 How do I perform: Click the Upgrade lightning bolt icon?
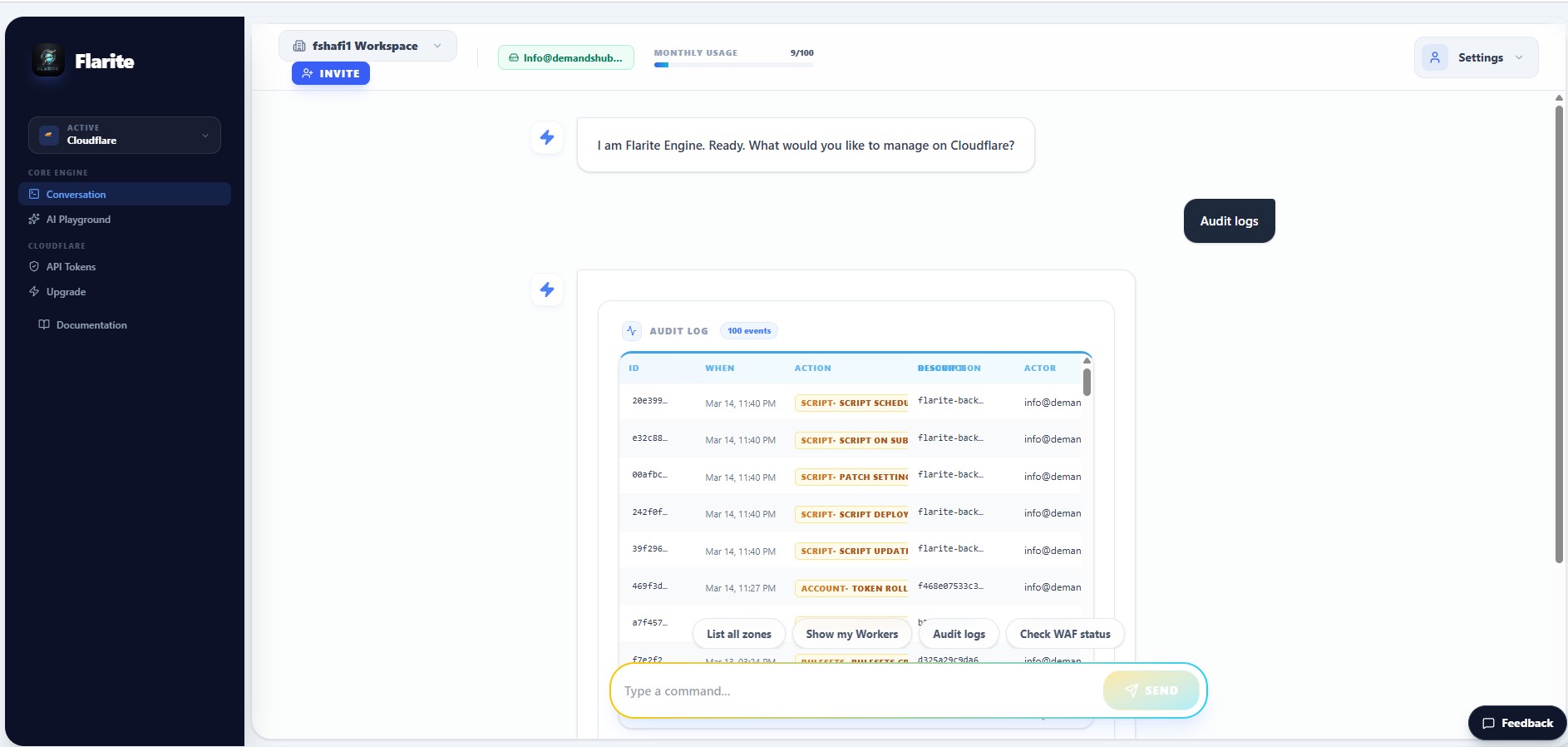pyautogui.click(x=34, y=292)
